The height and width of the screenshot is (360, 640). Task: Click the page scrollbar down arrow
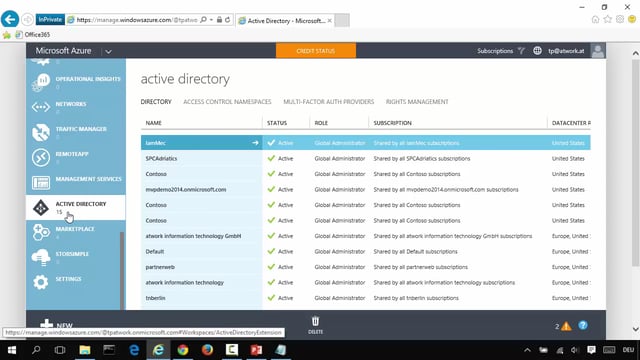(x=635, y=329)
